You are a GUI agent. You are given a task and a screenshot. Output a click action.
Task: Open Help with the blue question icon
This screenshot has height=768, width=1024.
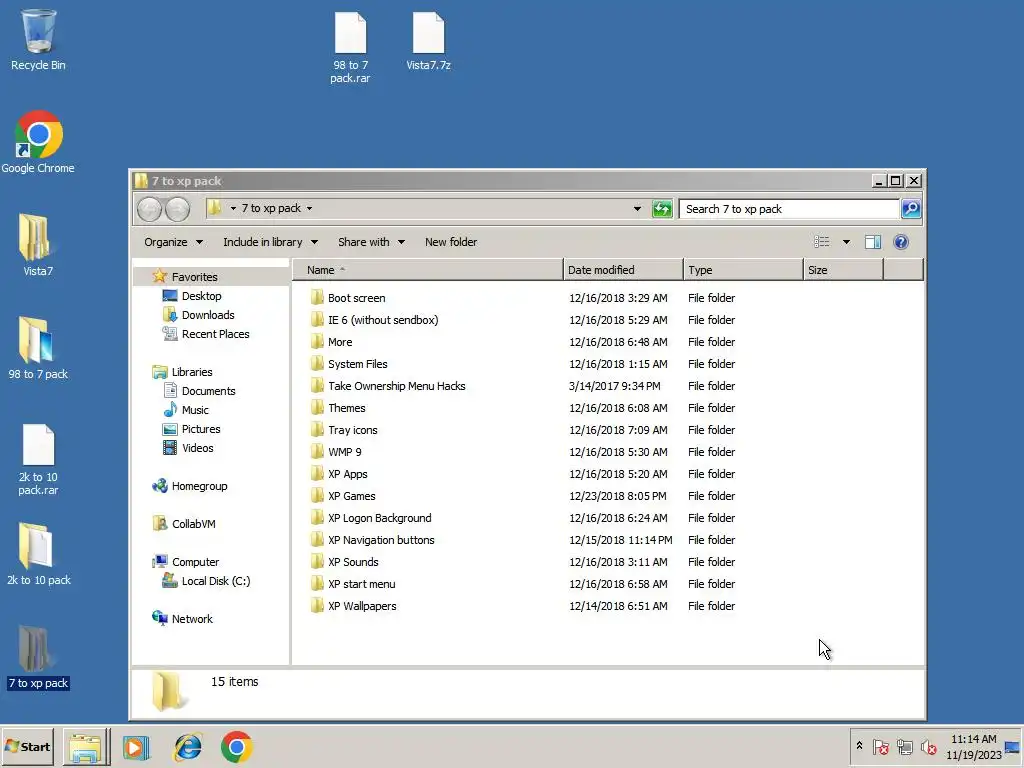(901, 242)
